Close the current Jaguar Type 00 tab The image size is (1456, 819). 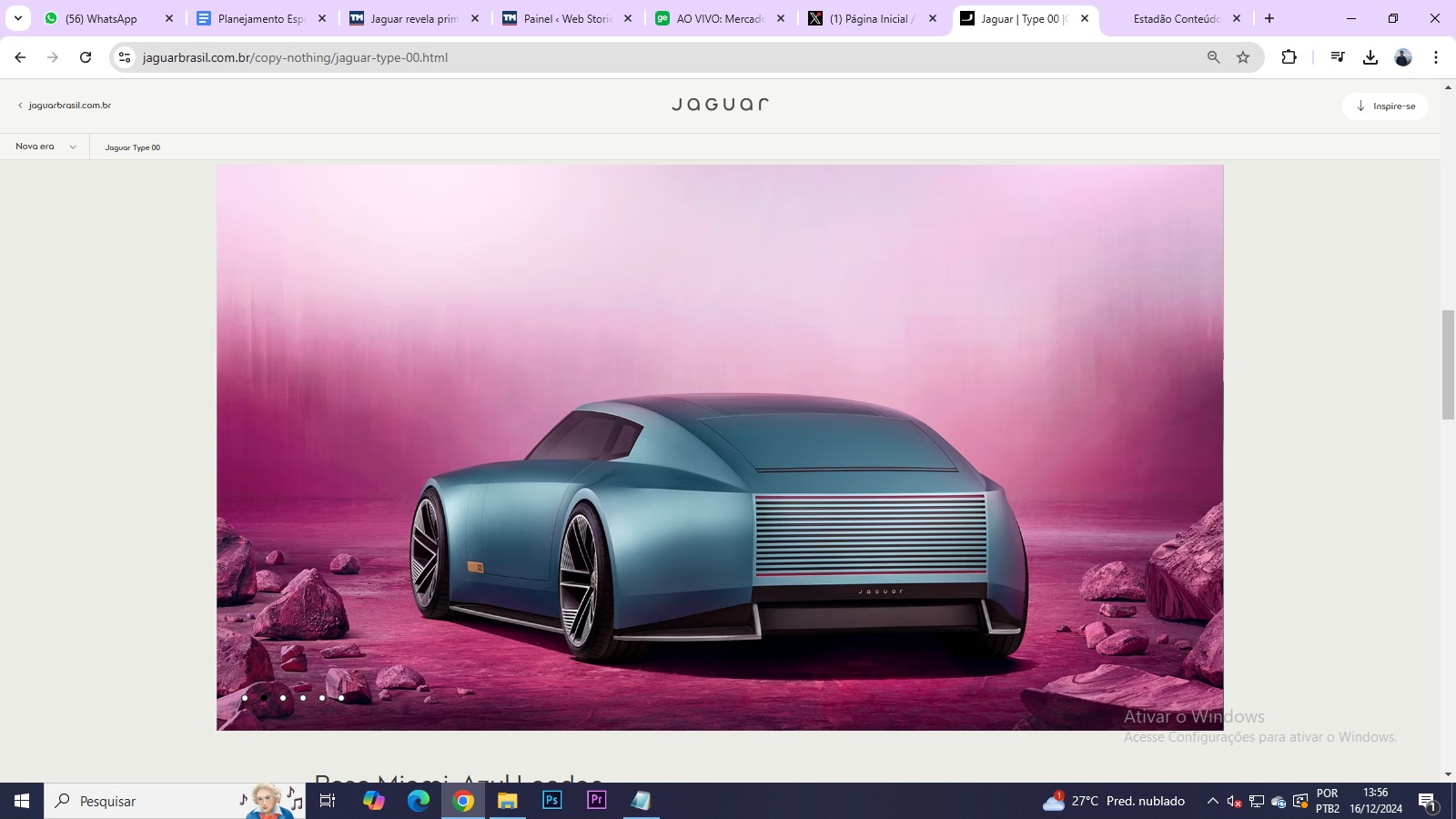tap(1085, 18)
